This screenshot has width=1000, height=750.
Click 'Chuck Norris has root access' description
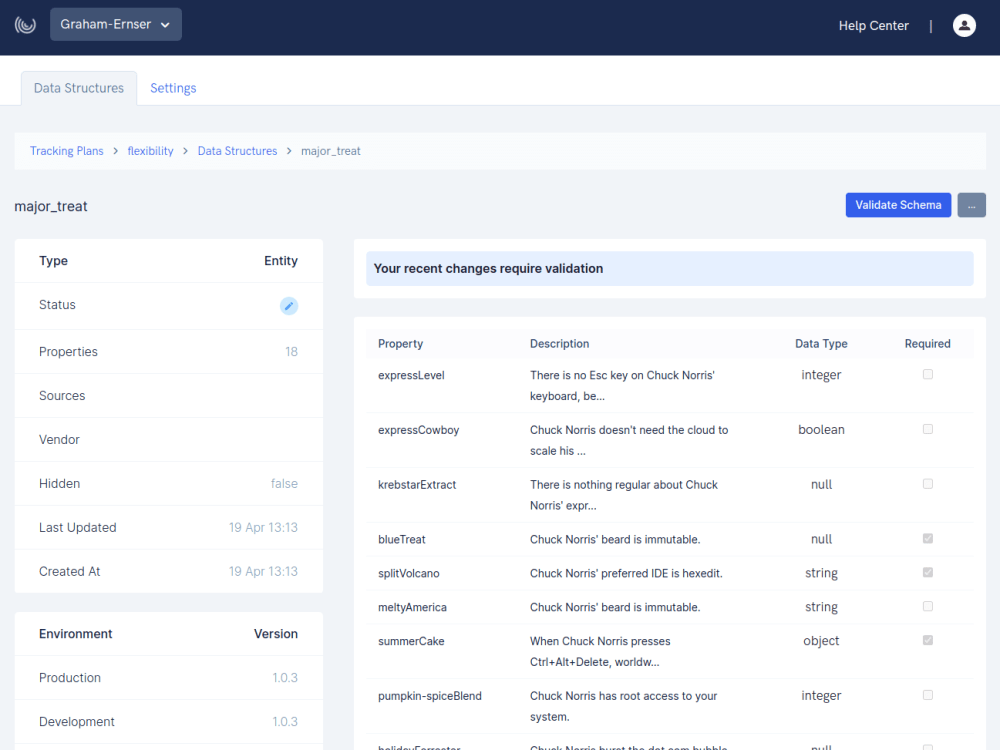tap(624, 707)
